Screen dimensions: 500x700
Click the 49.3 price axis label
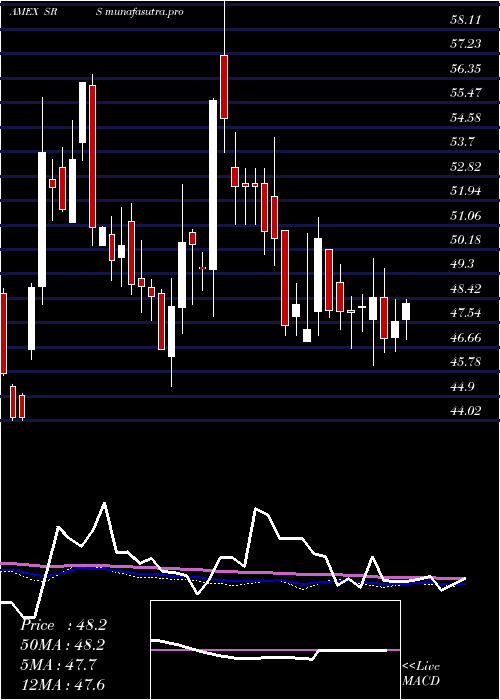(463, 264)
